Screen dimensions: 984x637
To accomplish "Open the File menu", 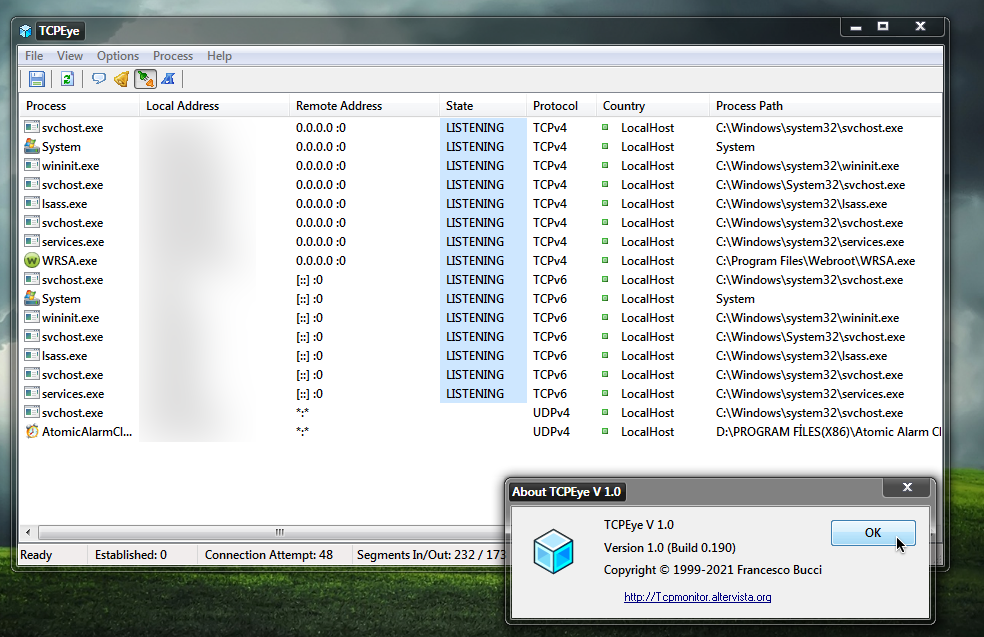I will tap(34, 56).
